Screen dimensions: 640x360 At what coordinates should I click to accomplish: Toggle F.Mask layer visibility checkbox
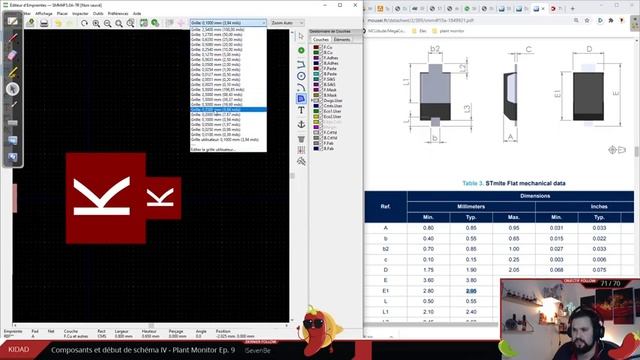pos(321,90)
